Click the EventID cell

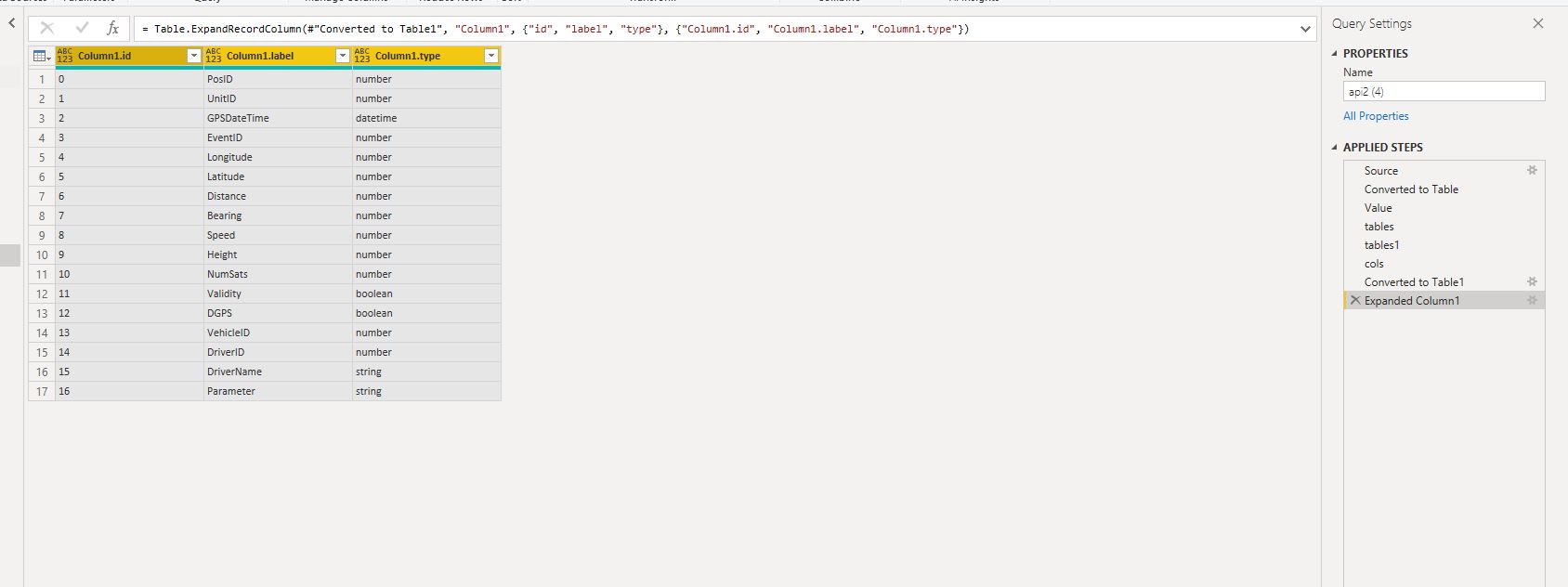pos(278,137)
